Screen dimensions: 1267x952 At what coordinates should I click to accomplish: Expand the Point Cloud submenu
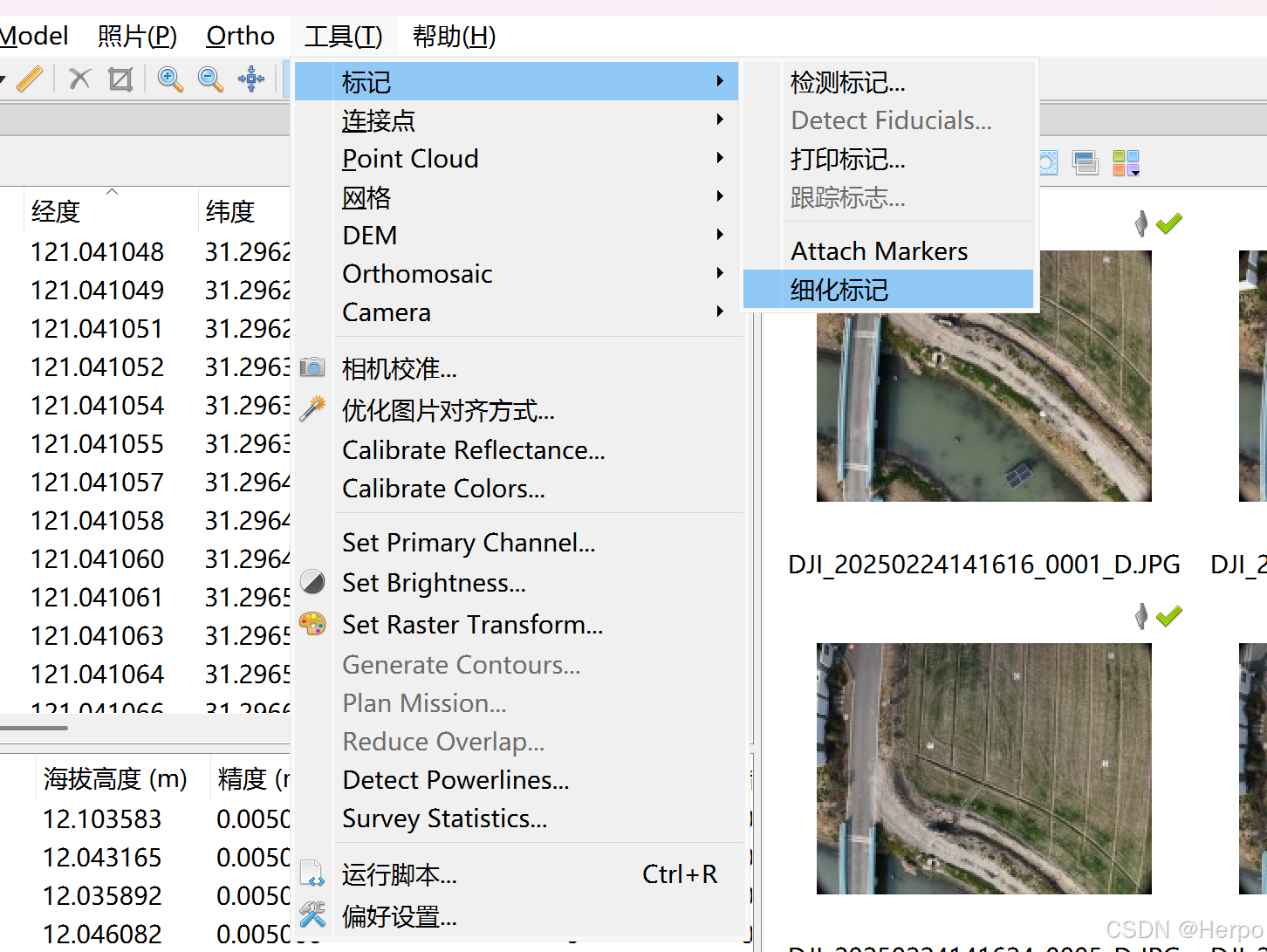click(720, 158)
